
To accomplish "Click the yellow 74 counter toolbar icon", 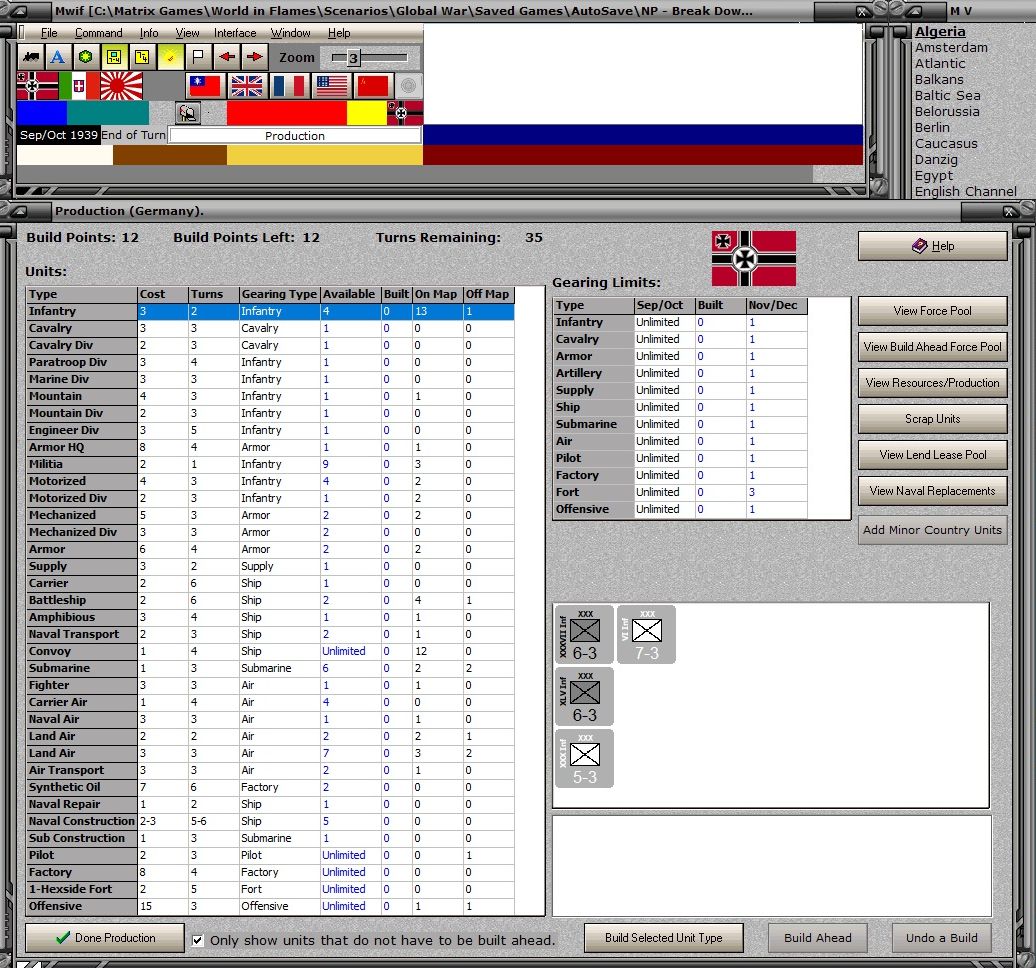I will [x=142, y=57].
